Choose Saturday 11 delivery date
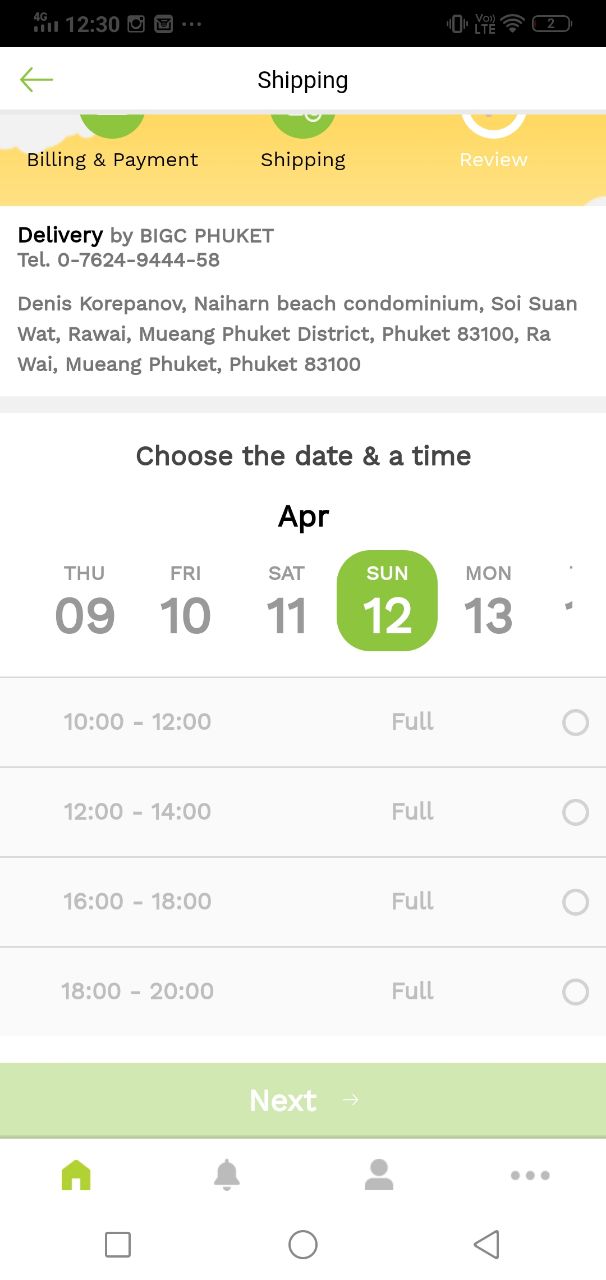This screenshot has height=1280, width=606. click(286, 601)
